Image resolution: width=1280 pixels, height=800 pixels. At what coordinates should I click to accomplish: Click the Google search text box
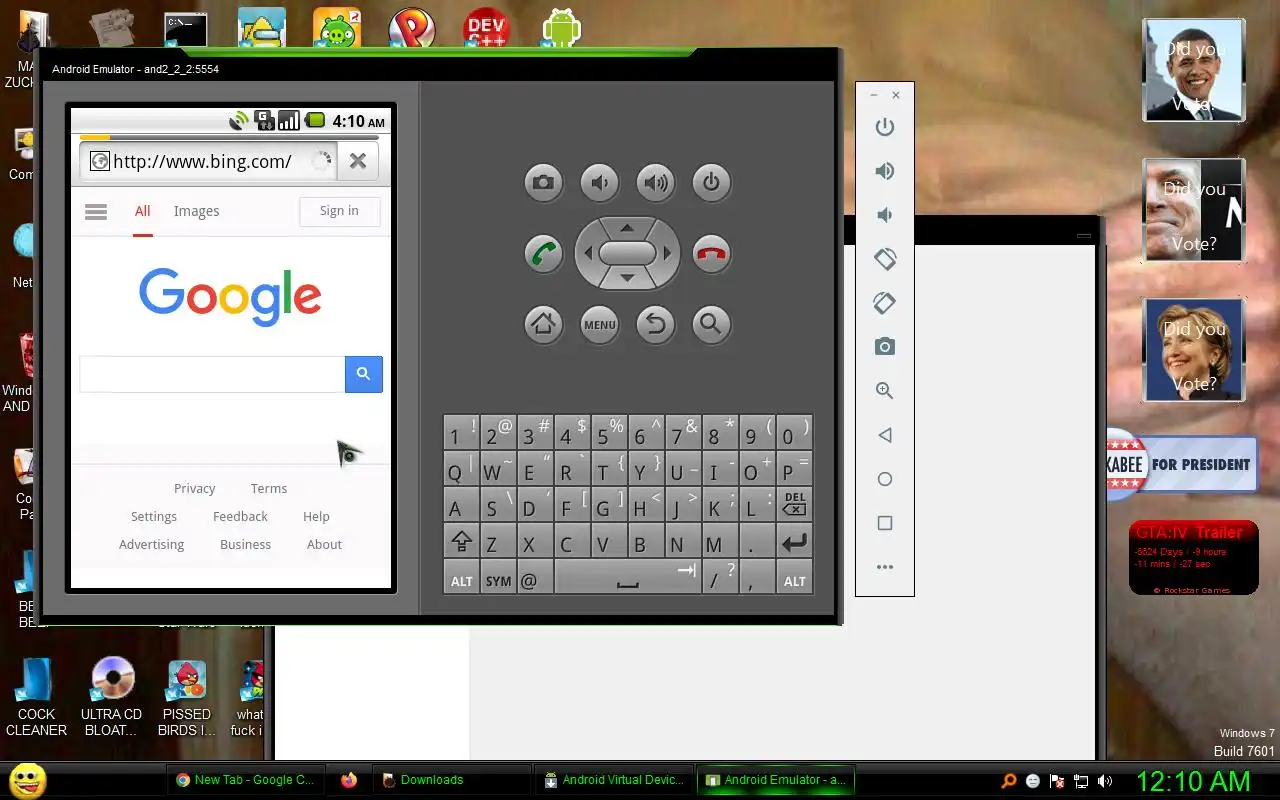coord(212,374)
